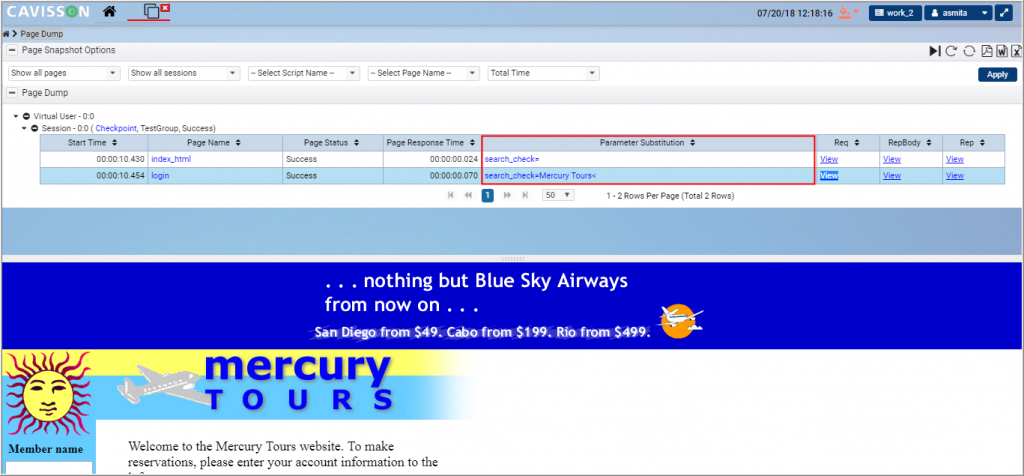
Task: Toggle full screen with the expand arrows button
Action: (1003, 12)
